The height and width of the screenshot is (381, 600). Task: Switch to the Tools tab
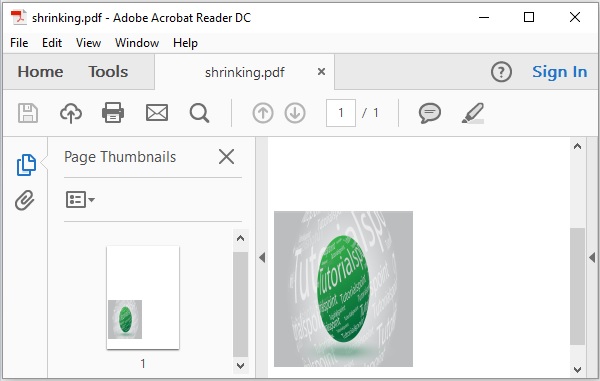click(108, 72)
